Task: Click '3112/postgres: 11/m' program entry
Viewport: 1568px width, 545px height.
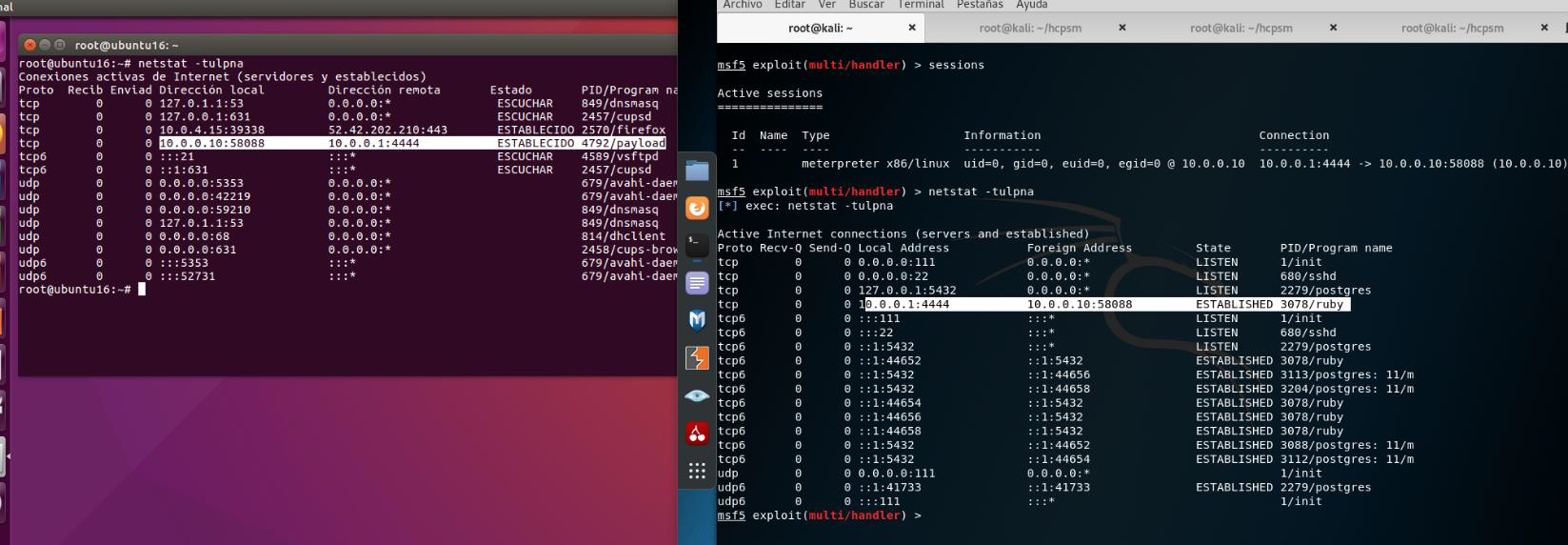Action: (1347, 459)
